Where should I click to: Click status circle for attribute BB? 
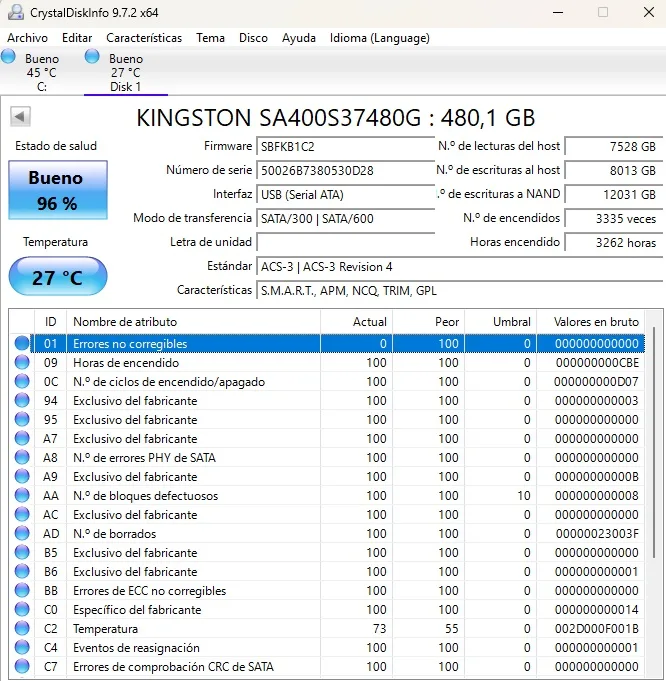(22, 591)
